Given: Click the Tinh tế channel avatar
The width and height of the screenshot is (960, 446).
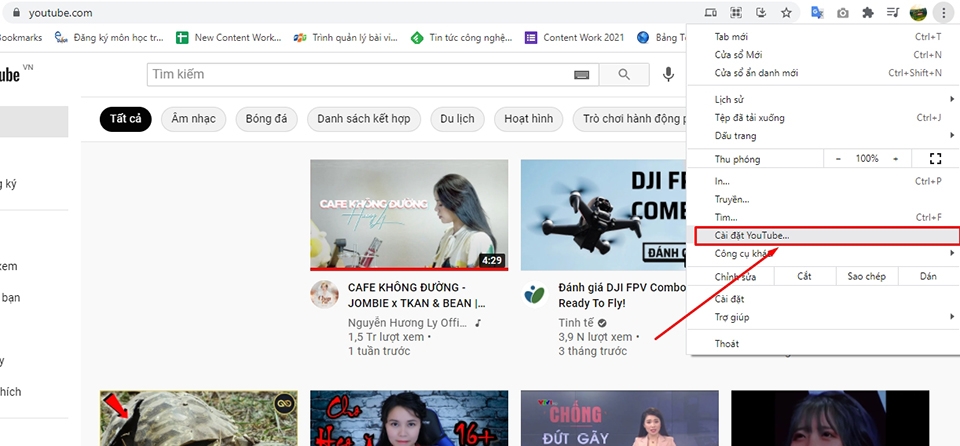Looking at the screenshot, I should click(x=535, y=295).
